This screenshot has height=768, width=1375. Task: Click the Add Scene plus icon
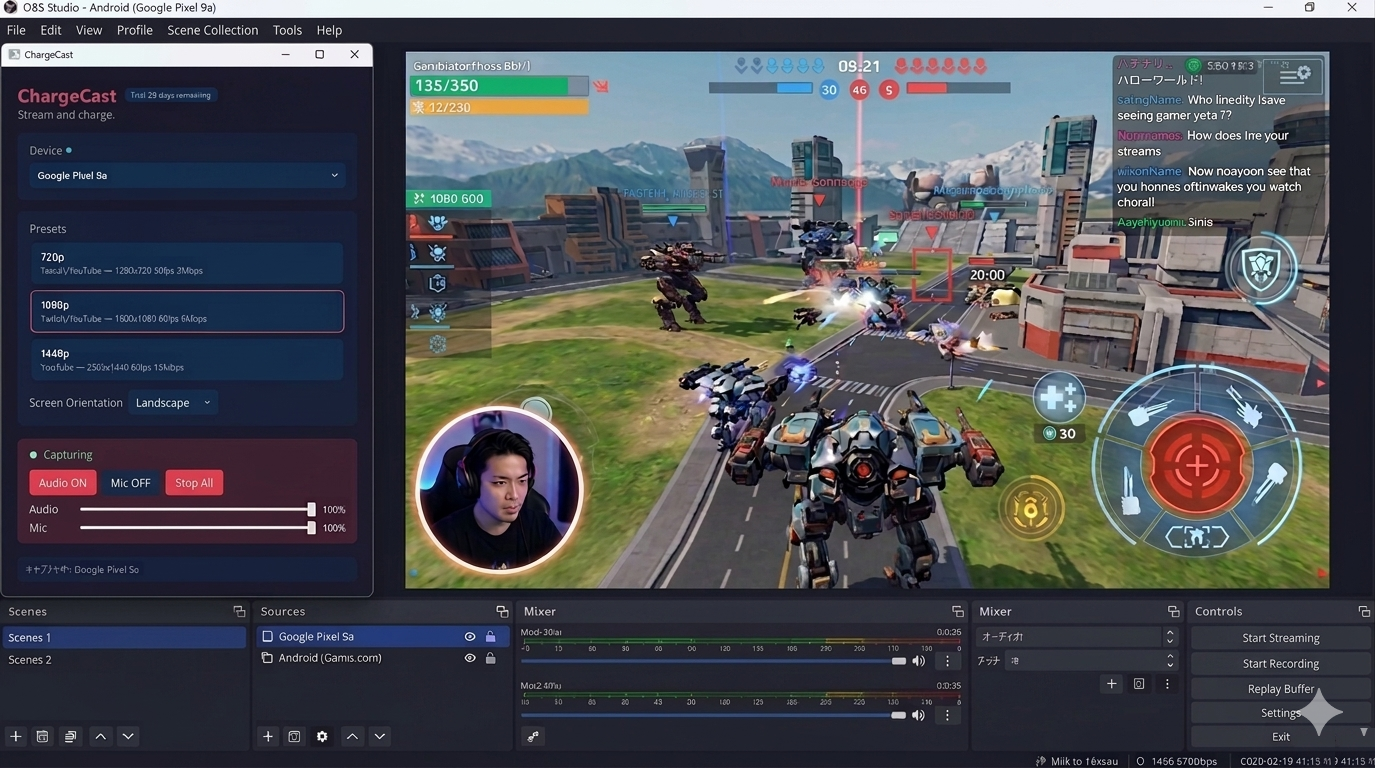click(14, 735)
